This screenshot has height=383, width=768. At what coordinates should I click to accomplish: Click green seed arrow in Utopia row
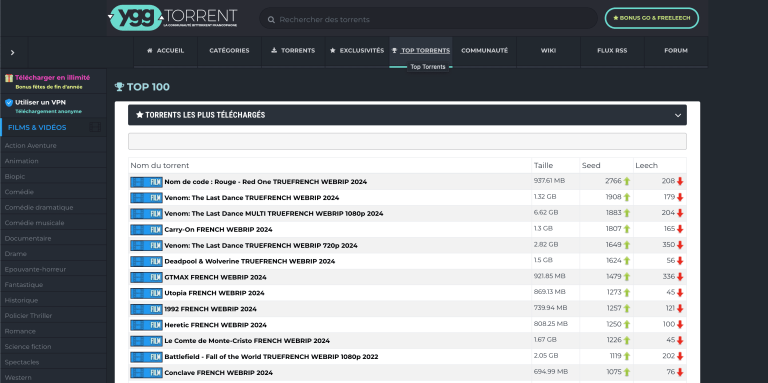(x=626, y=293)
